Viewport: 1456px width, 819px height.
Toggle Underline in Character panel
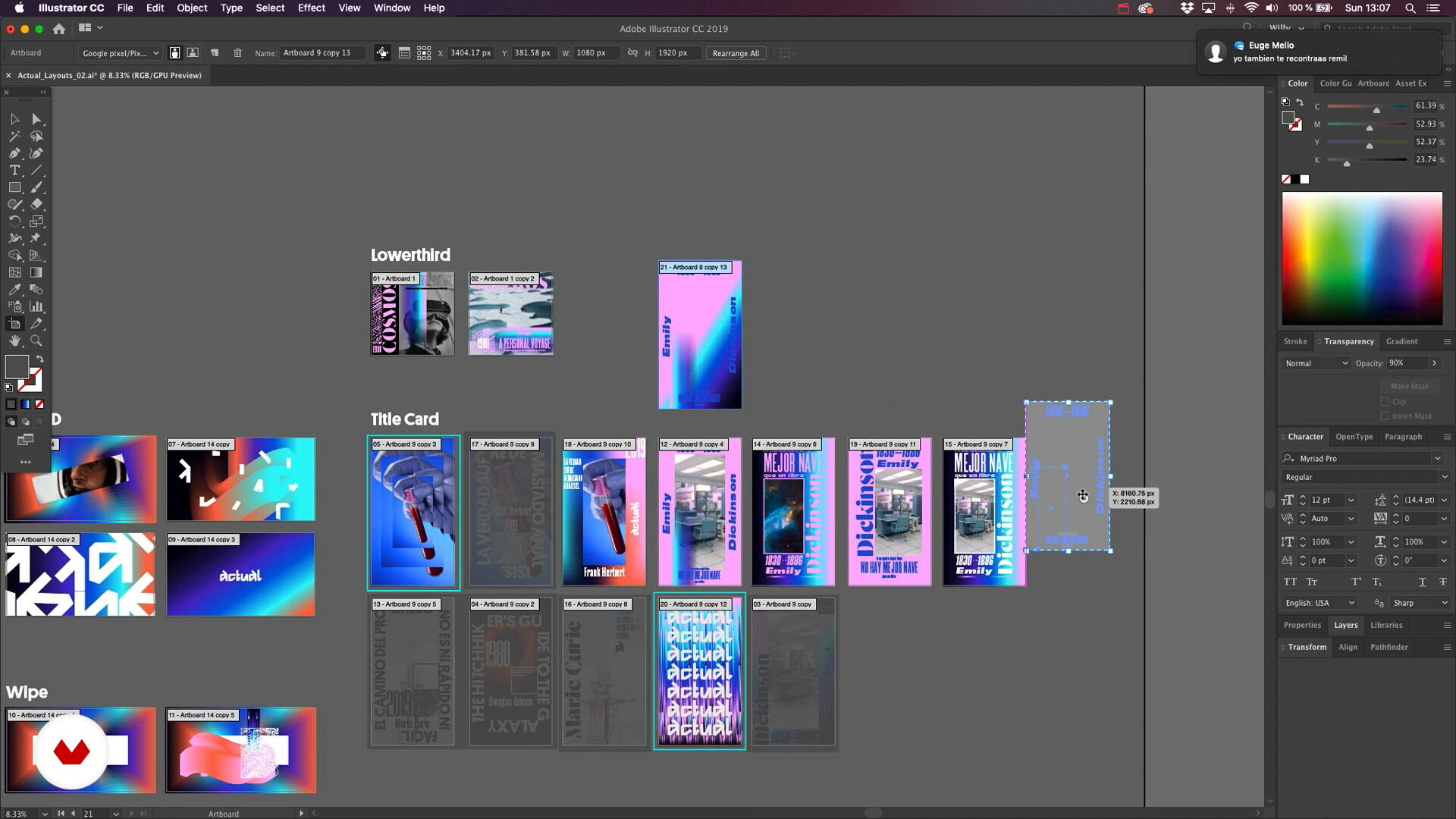[1422, 582]
